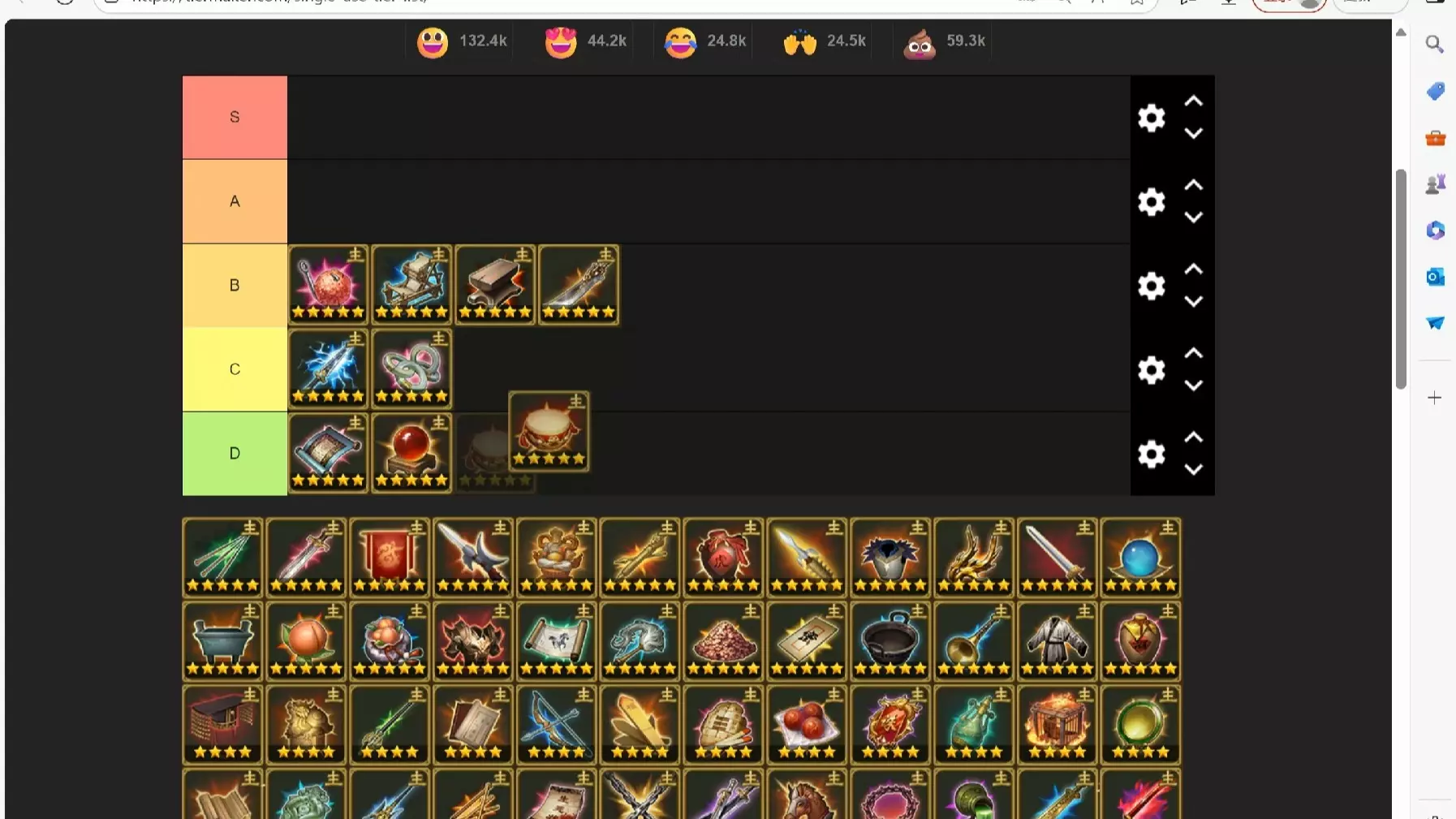Open settings gear for S tier row

pyautogui.click(x=1151, y=118)
